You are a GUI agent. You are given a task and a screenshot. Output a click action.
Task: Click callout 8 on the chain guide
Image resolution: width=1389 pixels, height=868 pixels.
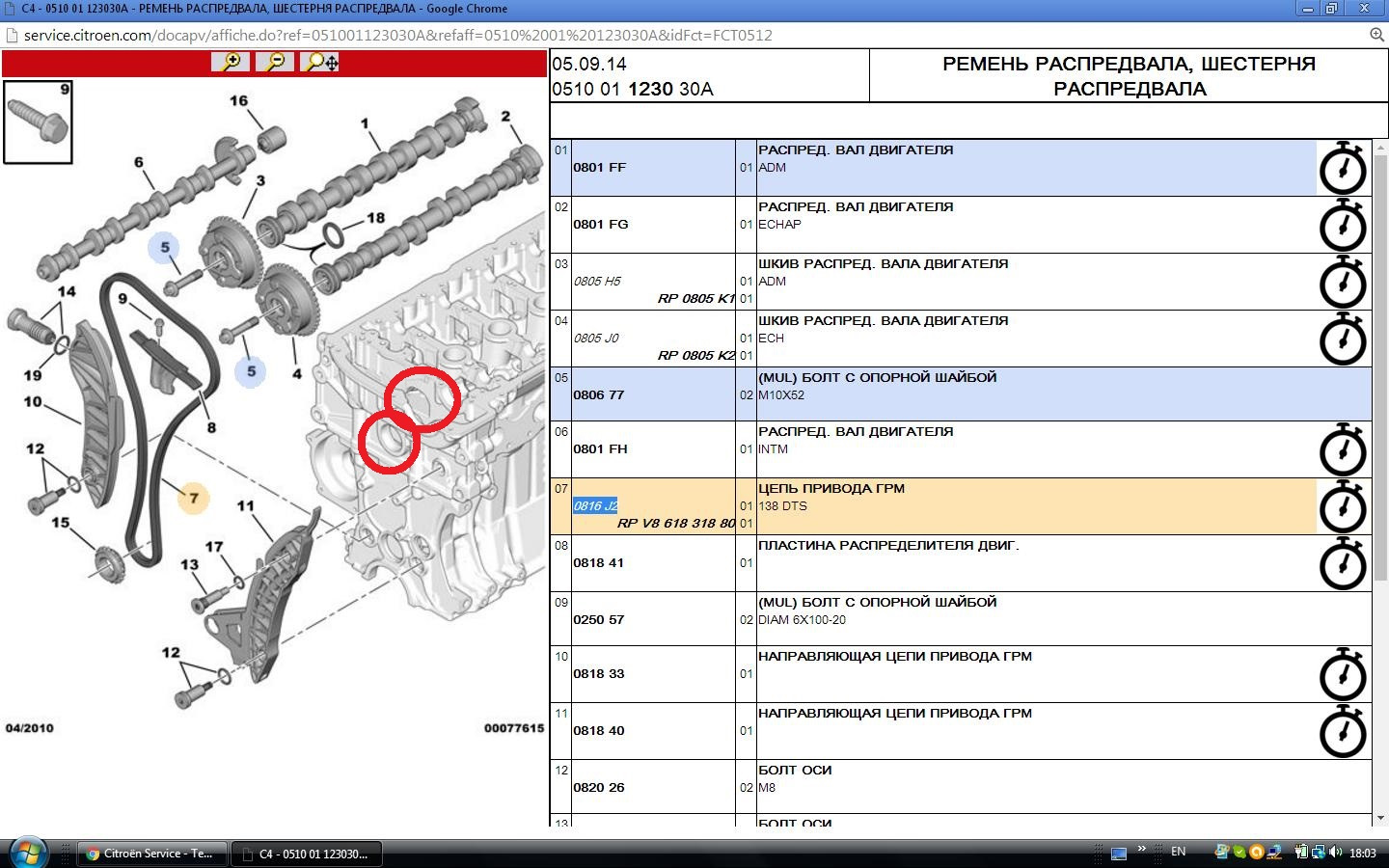pos(211,427)
